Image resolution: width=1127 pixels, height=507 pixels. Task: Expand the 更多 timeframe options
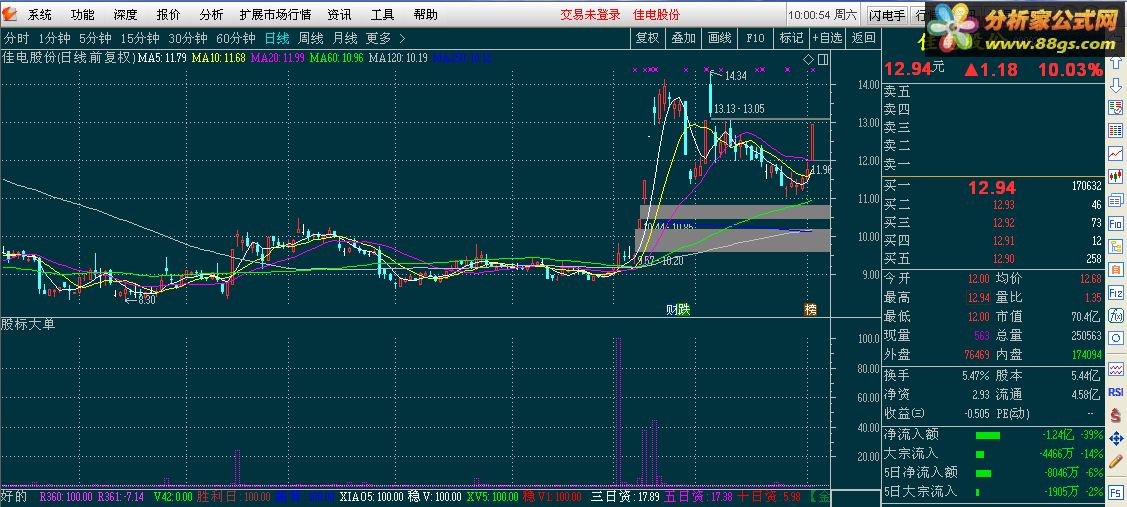pos(378,38)
